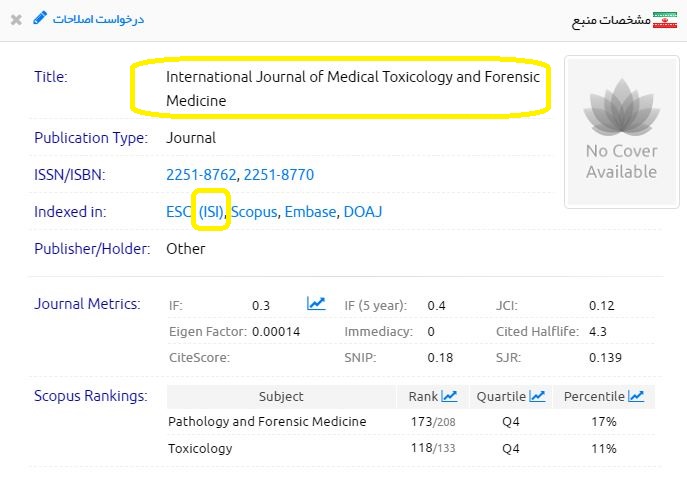Close the source details panel
Viewport: 687px width, 480px height.
16,19
